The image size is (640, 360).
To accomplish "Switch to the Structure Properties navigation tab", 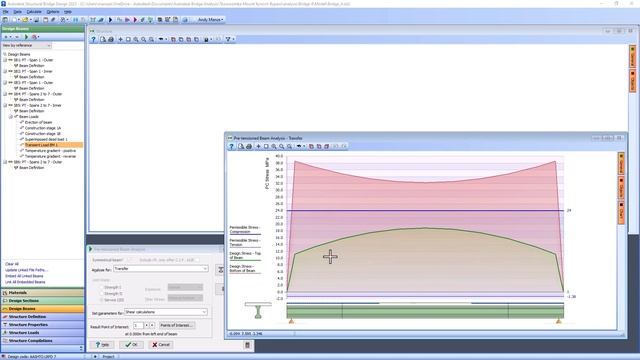I will tap(42, 325).
